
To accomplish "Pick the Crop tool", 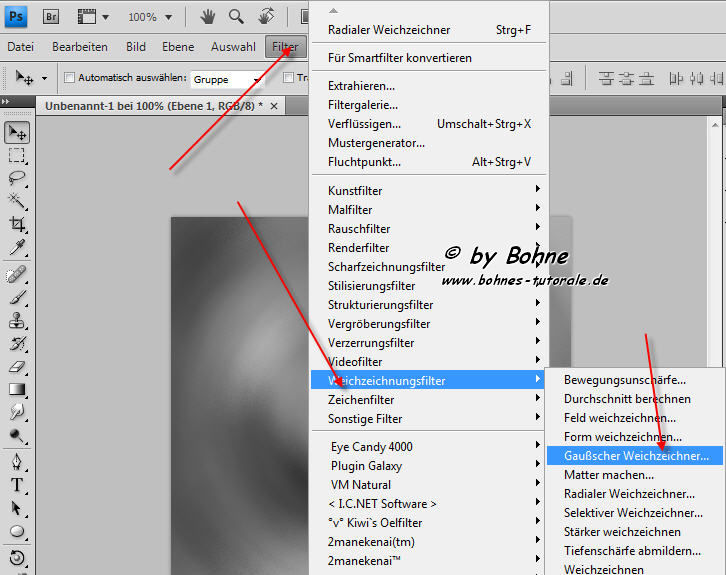I will pos(17,225).
